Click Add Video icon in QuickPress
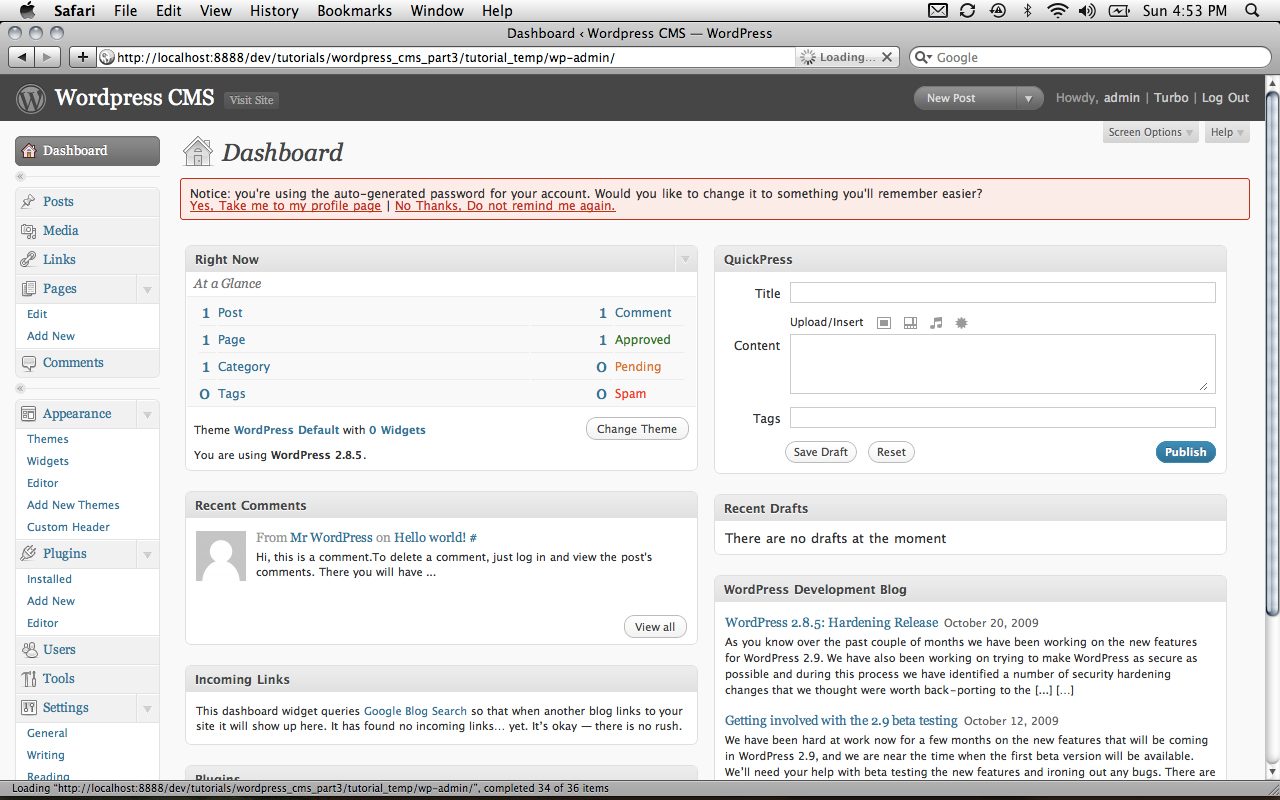 [910, 323]
